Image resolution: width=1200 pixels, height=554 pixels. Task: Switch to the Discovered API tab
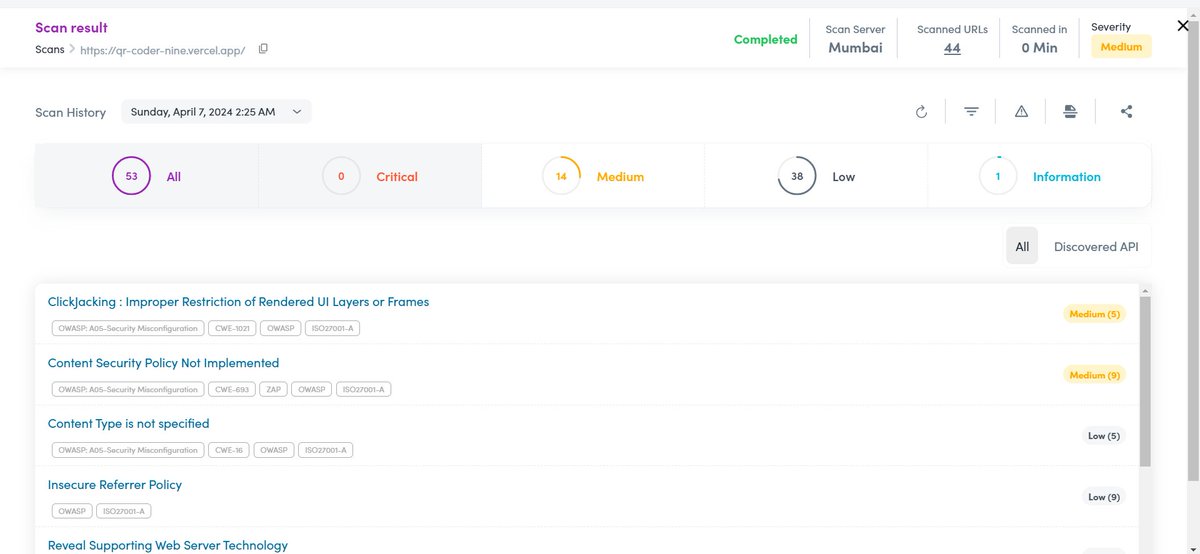pyautogui.click(x=1095, y=246)
